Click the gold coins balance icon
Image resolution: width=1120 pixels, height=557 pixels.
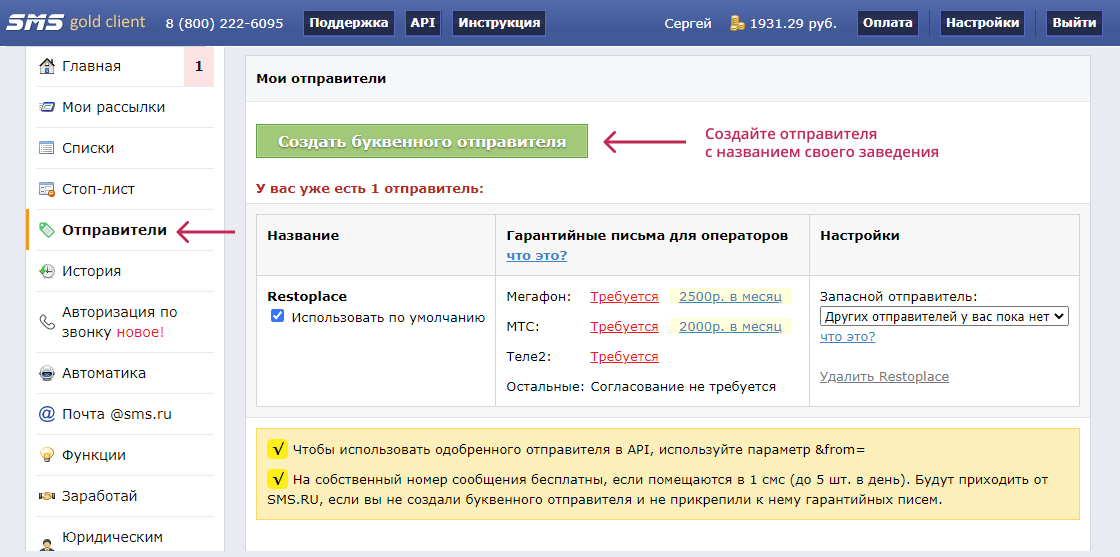point(737,23)
